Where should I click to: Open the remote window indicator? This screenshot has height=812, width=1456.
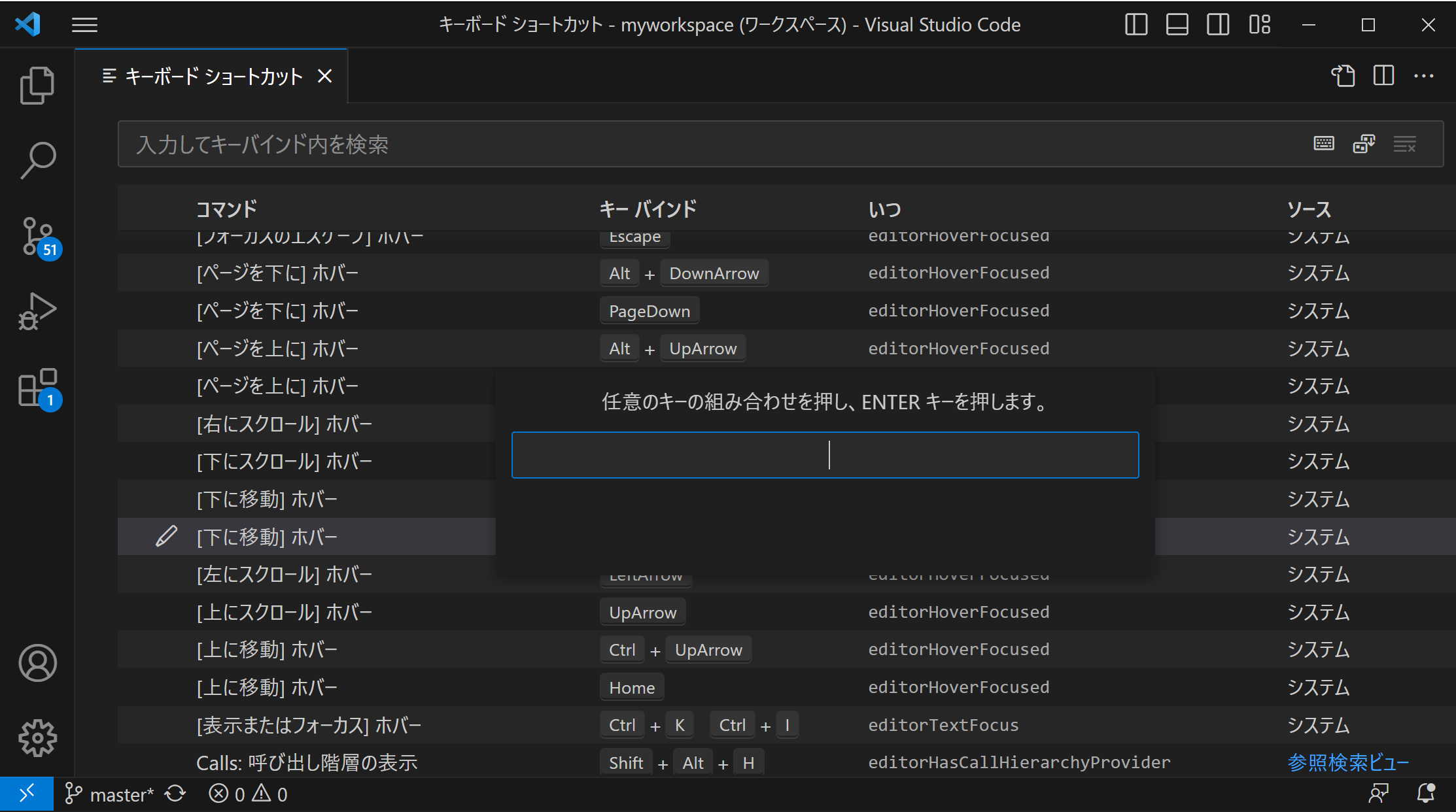pos(27,794)
